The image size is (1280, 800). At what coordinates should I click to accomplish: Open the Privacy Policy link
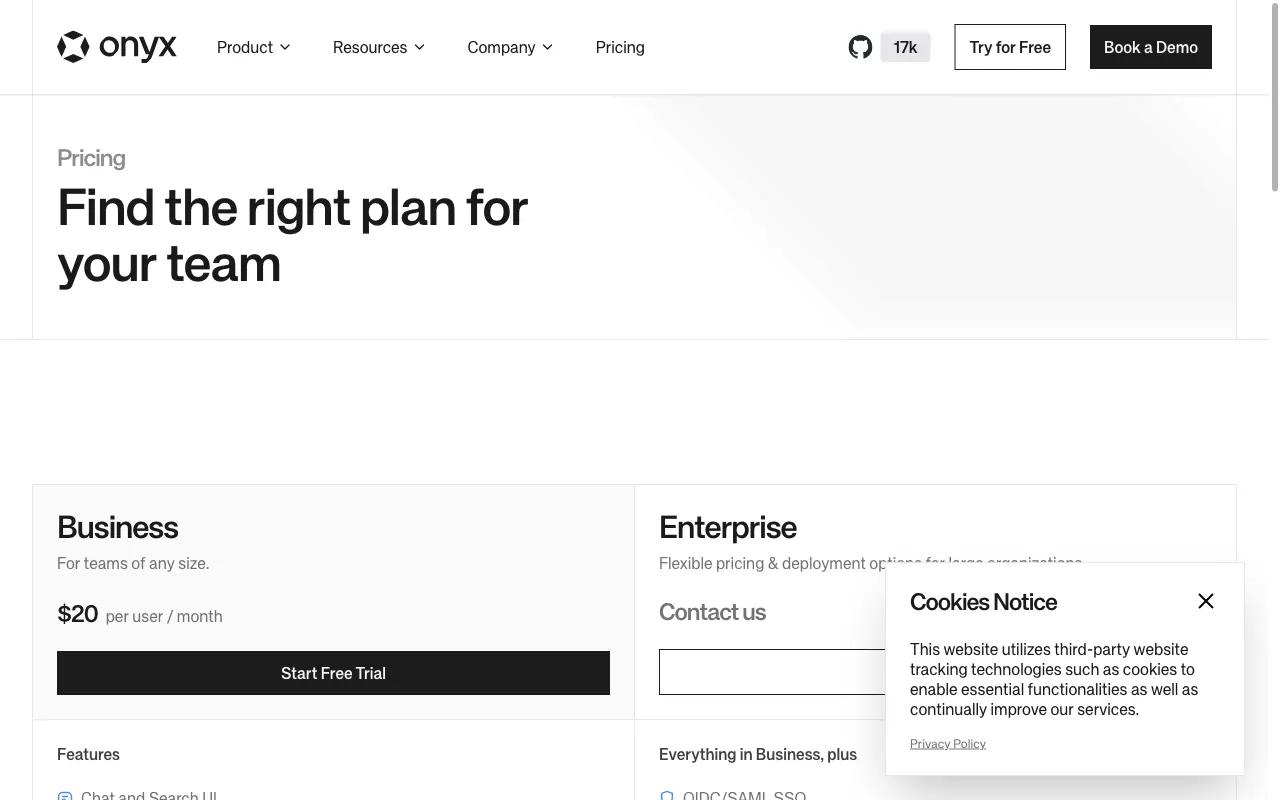948,743
